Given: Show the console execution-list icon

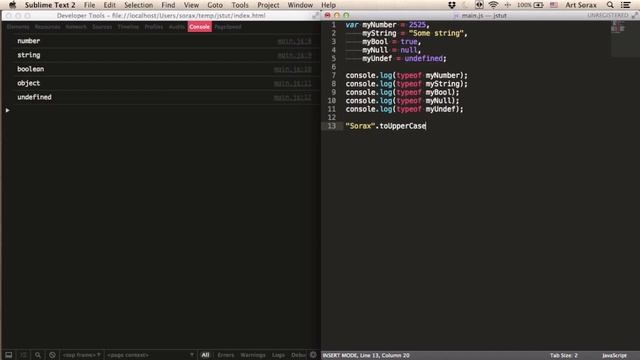Looking at the screenshot, I should [x=23, y=355].
